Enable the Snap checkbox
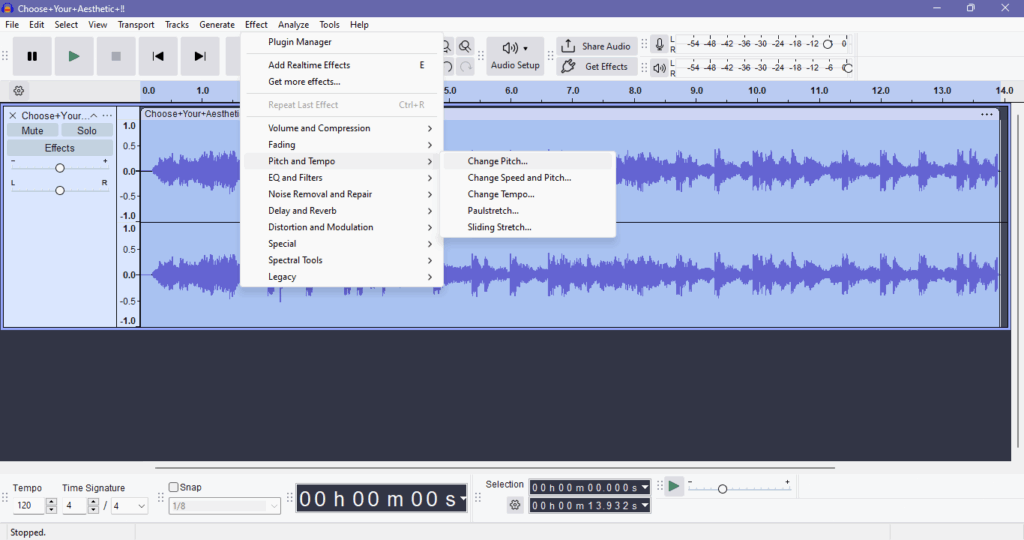 point(174,488)
